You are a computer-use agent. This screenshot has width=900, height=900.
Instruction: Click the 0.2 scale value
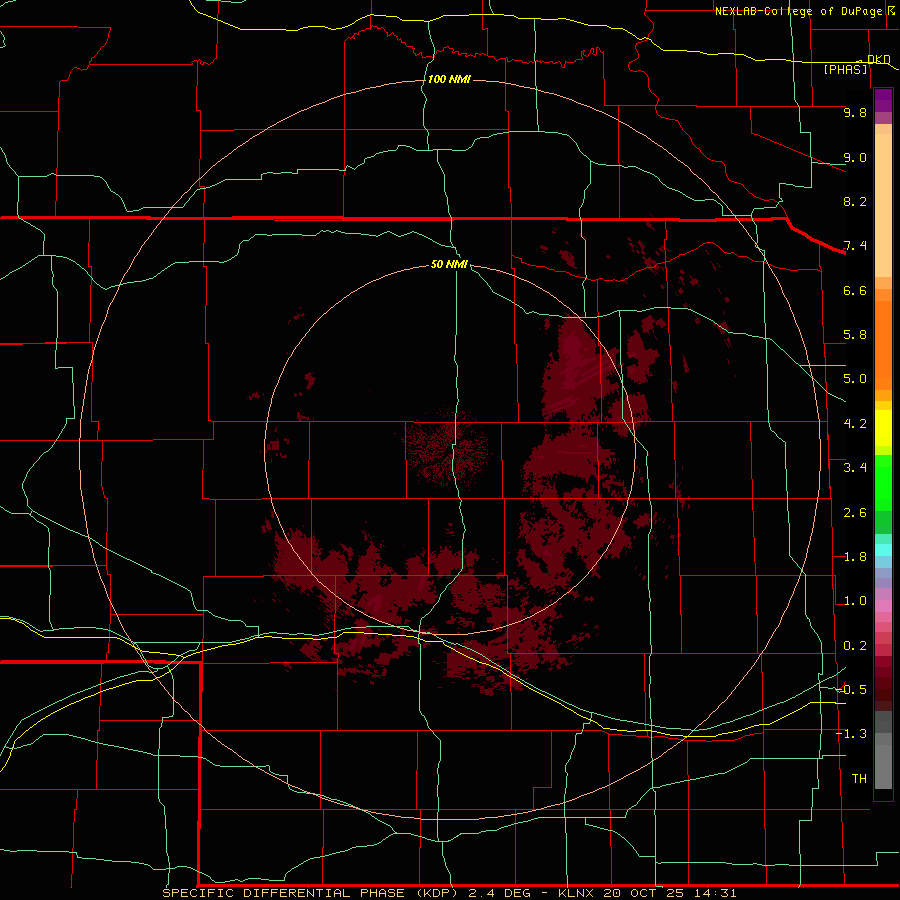(x=855, y=646)
